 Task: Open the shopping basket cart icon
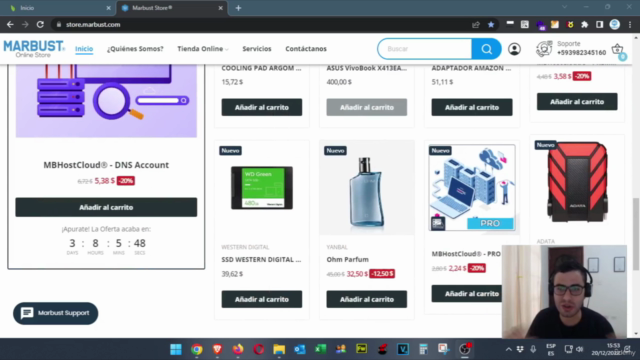[618, 50]
